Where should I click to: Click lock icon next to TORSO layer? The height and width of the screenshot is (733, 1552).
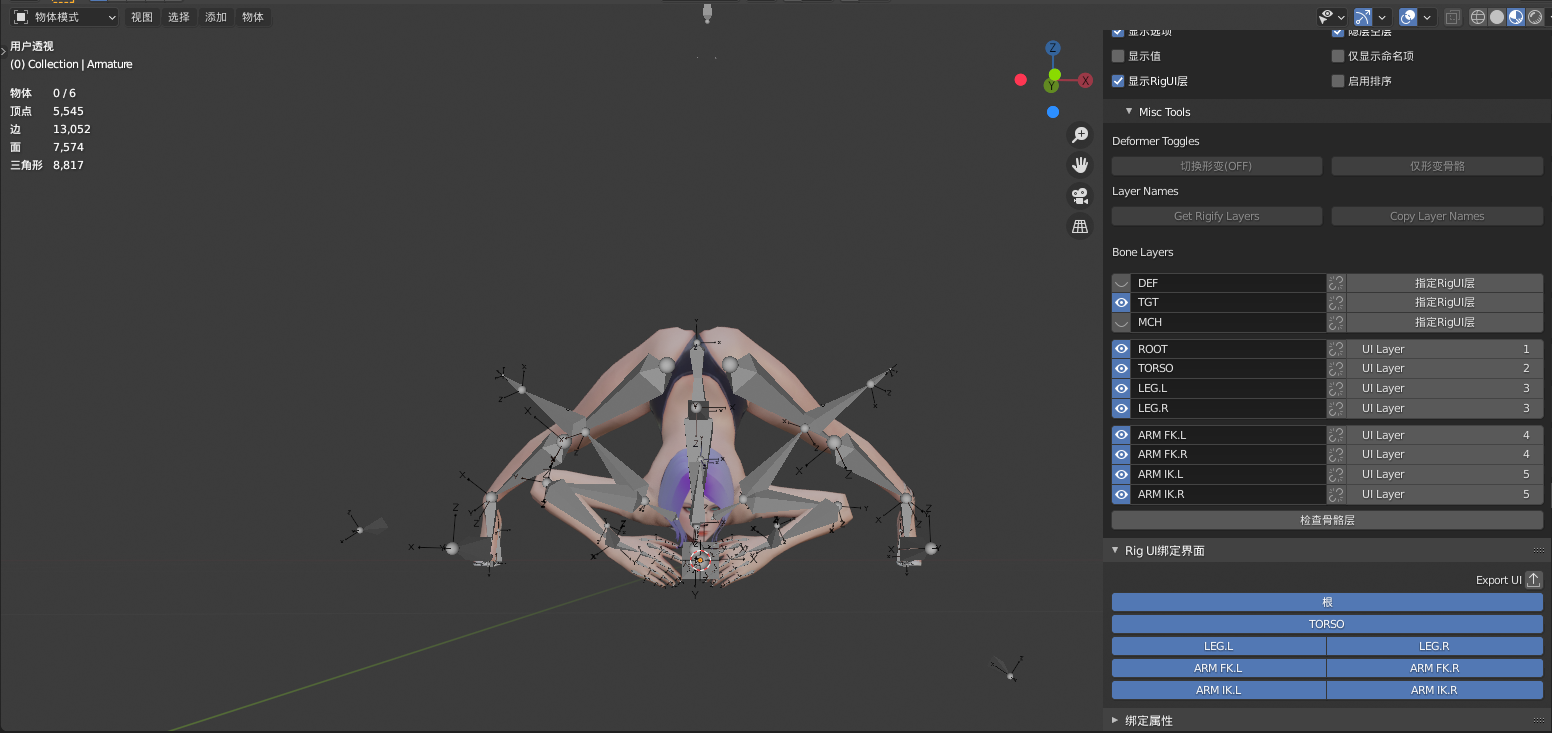[x=1336, y=368]
